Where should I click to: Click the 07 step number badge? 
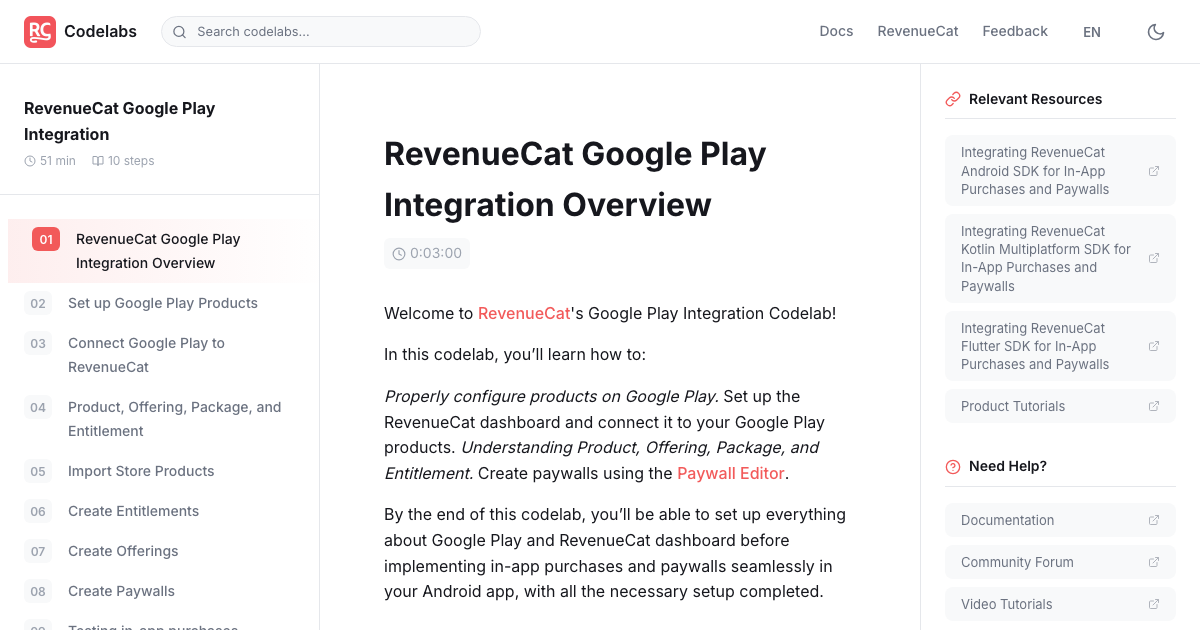point(38,551)
